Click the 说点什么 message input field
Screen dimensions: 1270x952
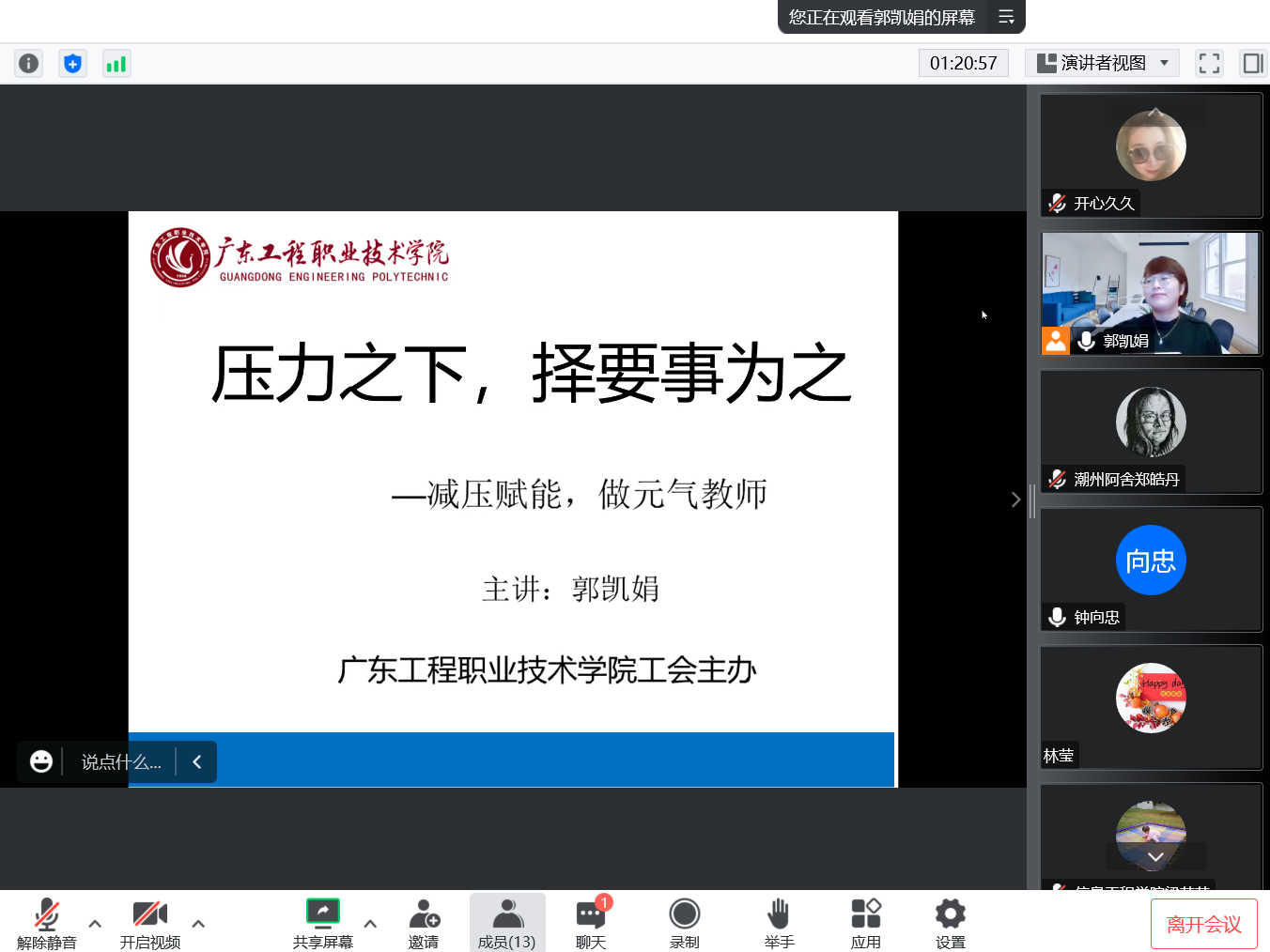[x=121, y=761]
